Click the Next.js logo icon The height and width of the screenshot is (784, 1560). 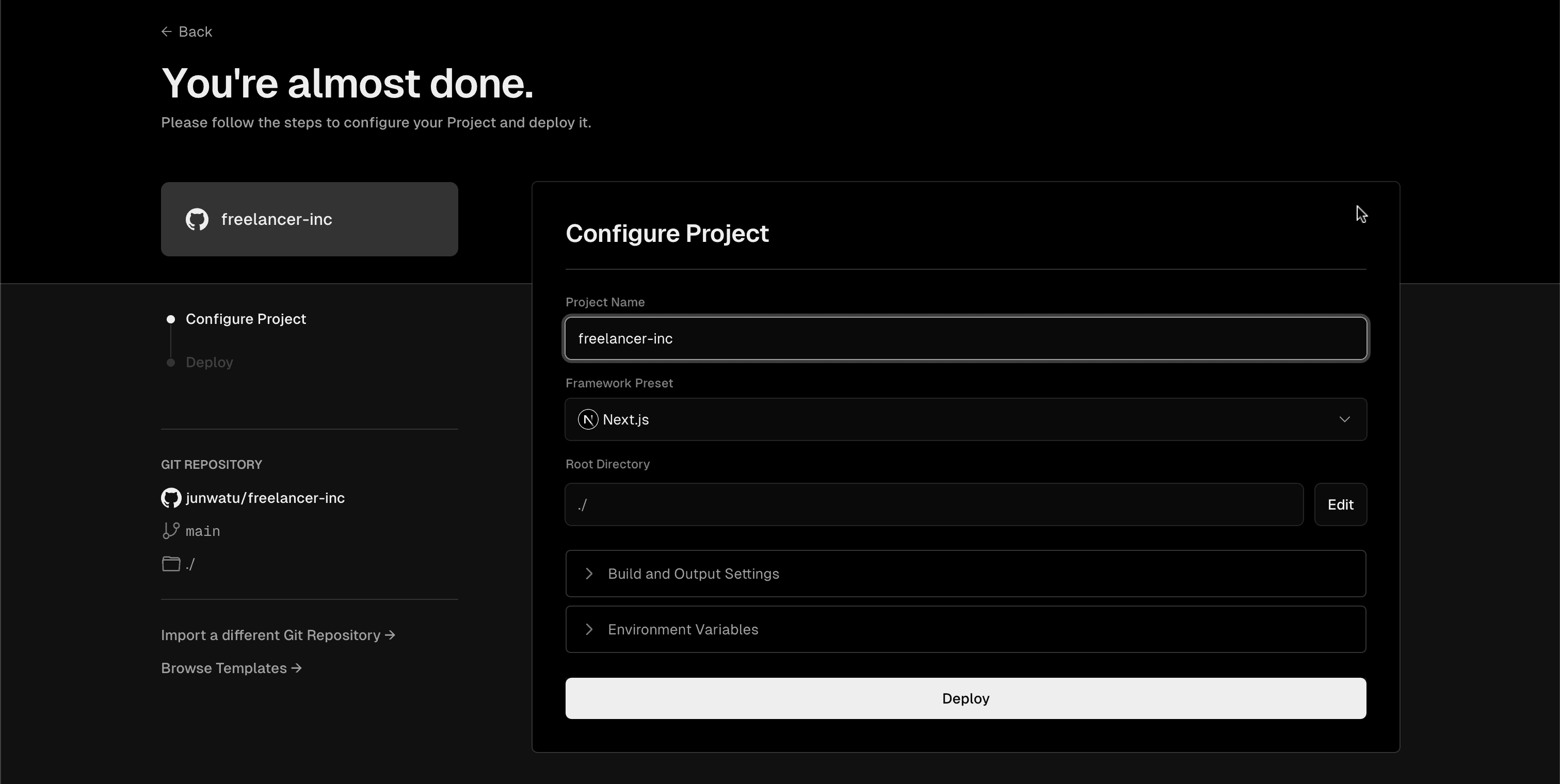tap(587, 419)
